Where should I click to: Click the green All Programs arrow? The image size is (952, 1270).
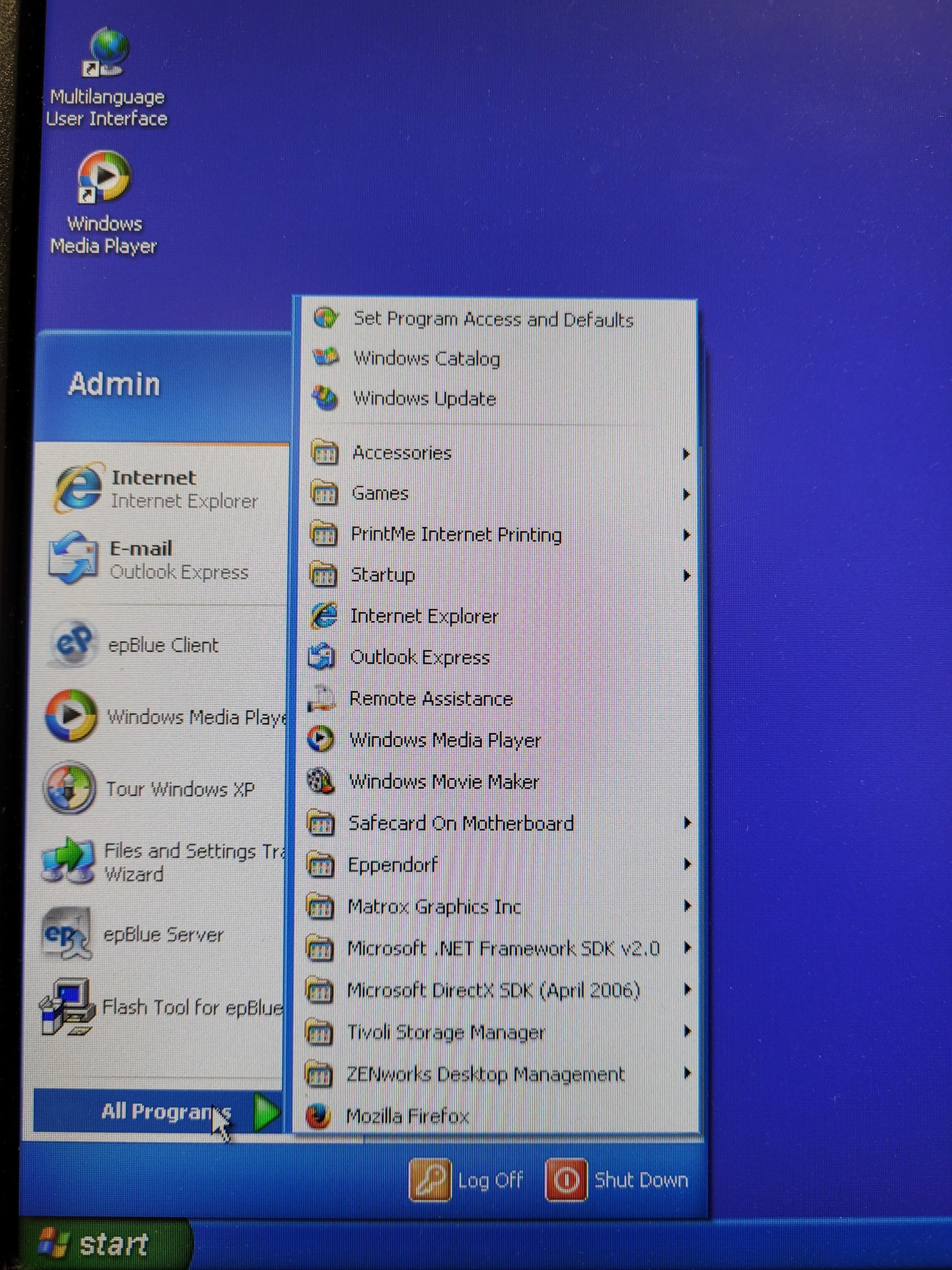(266, 1111)
